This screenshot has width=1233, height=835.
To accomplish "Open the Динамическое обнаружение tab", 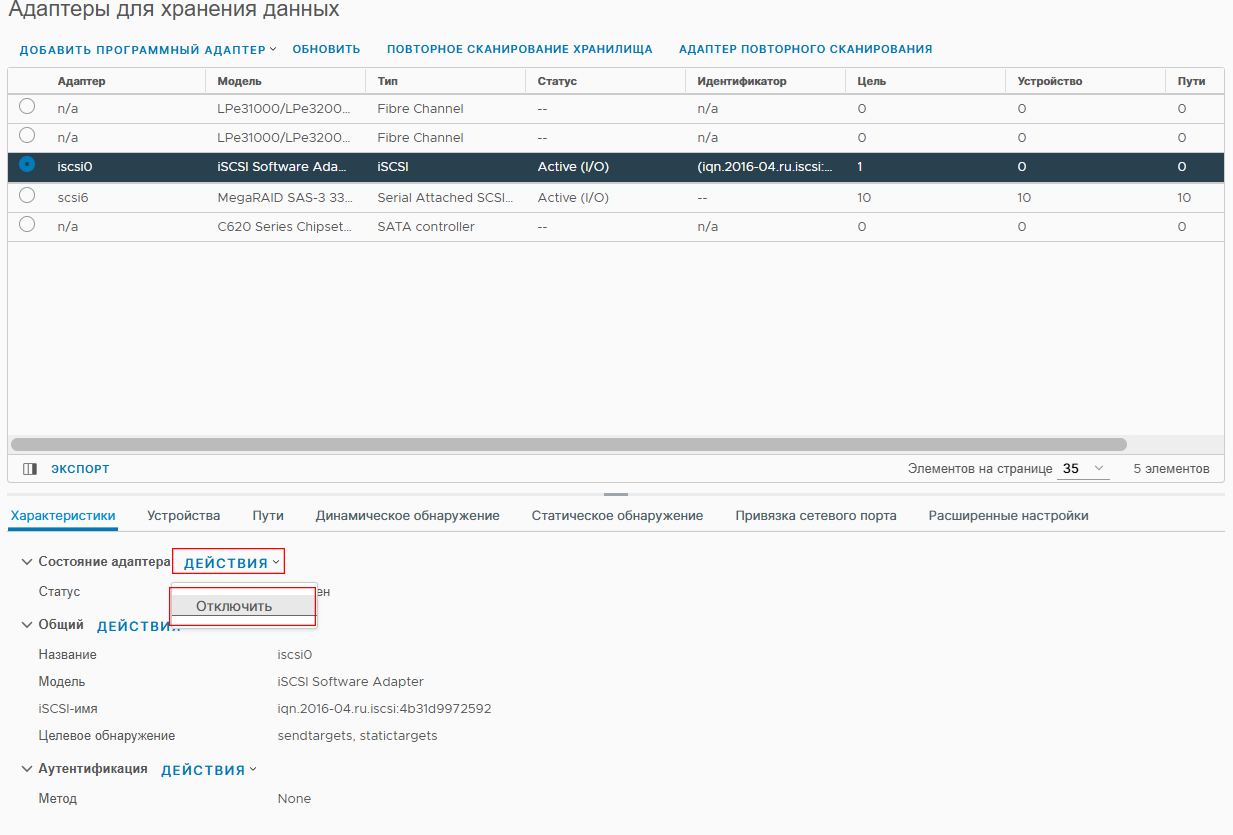I will click(x=407, y=516).
